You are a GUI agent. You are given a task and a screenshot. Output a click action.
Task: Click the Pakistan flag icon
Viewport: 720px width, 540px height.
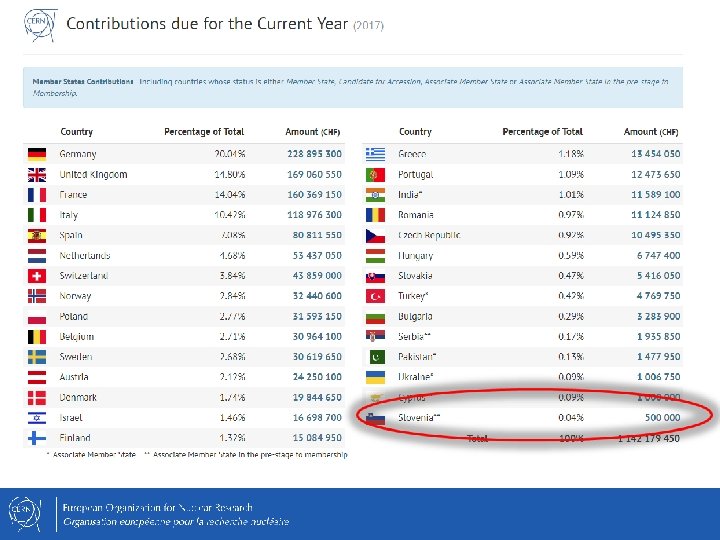[x=375, y=357]
